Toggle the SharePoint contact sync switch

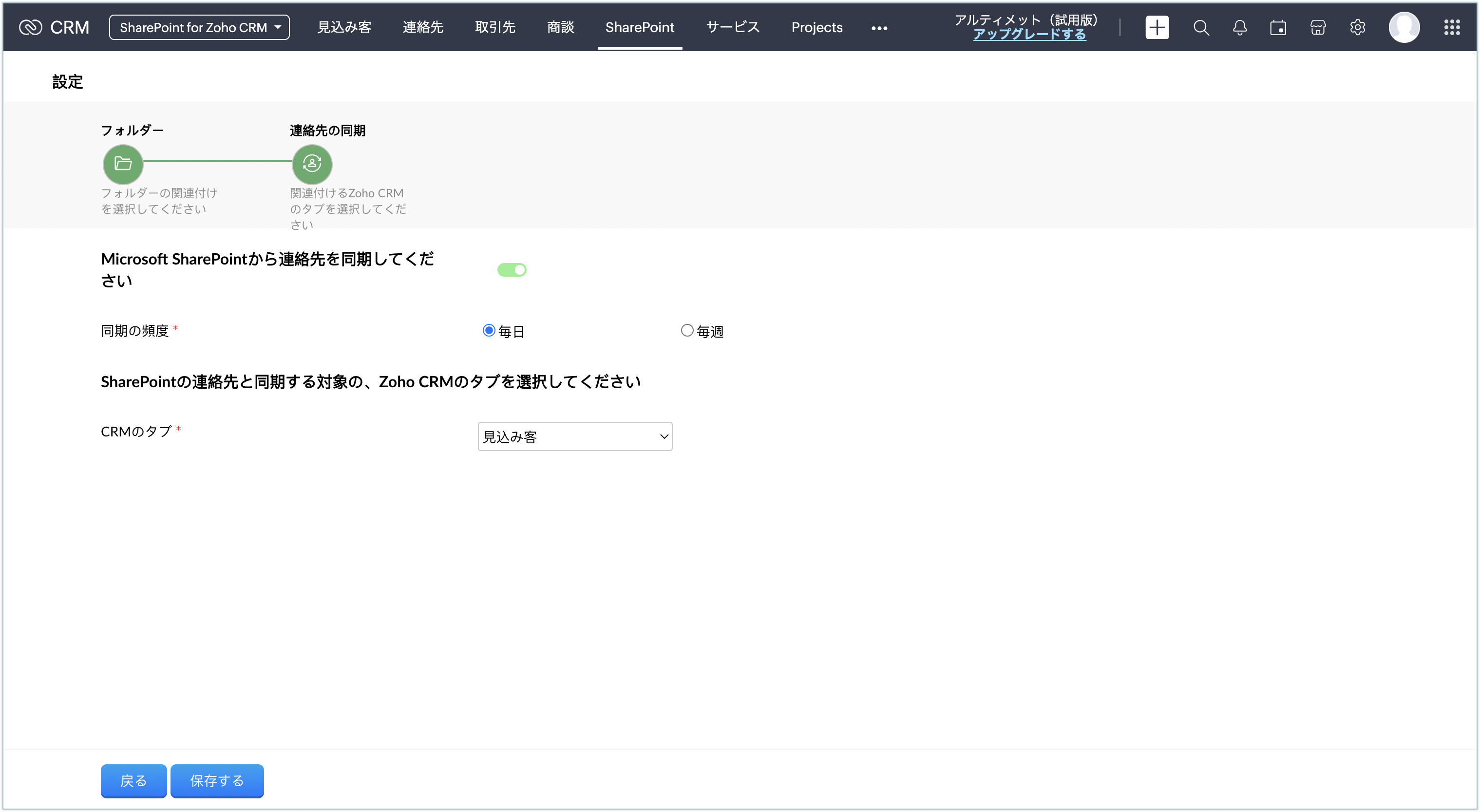point(512,269)
